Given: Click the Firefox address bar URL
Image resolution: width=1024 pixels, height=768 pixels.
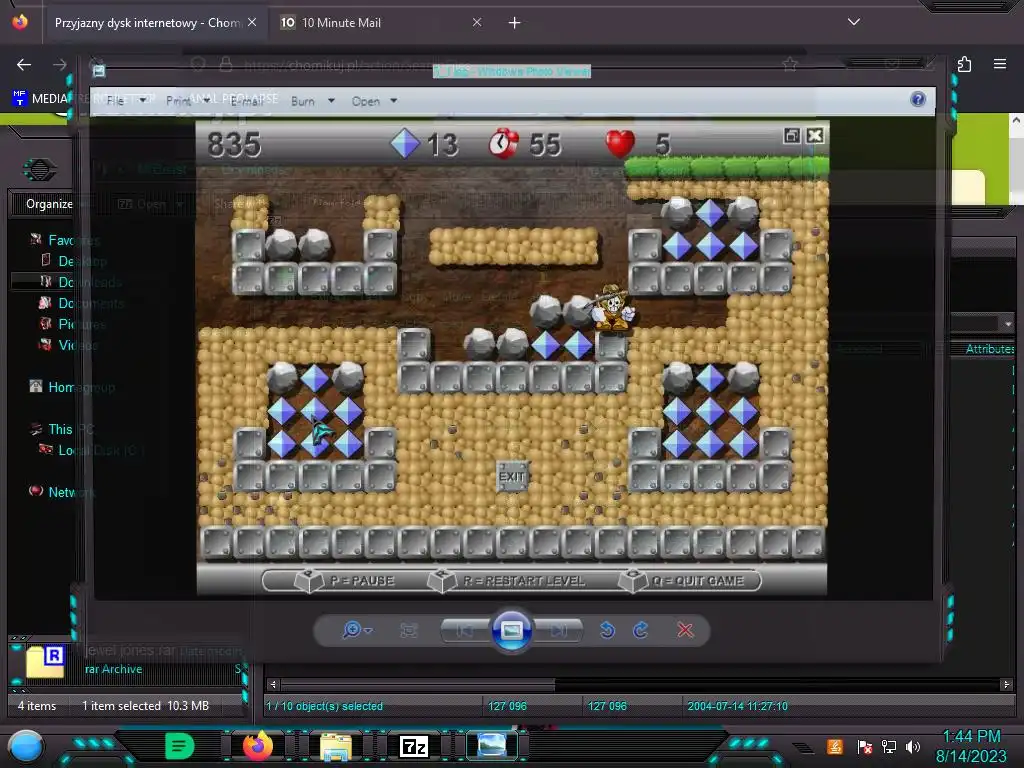Looking at the screenshot, I should point(356,65).
